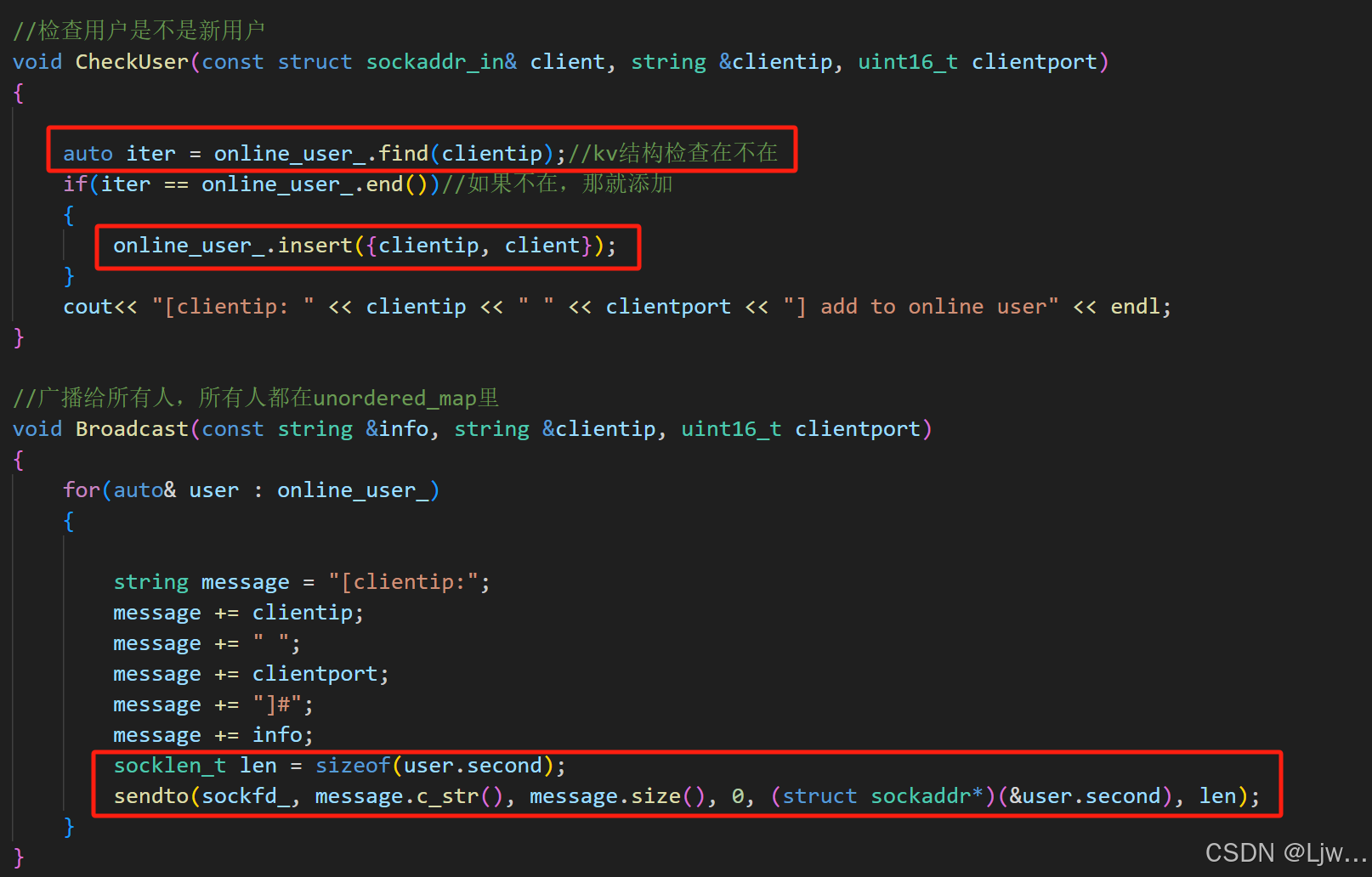The width and height of the screenshot is (1372, 877).
Task: Click the Broadcast function name
Action: 132,429
